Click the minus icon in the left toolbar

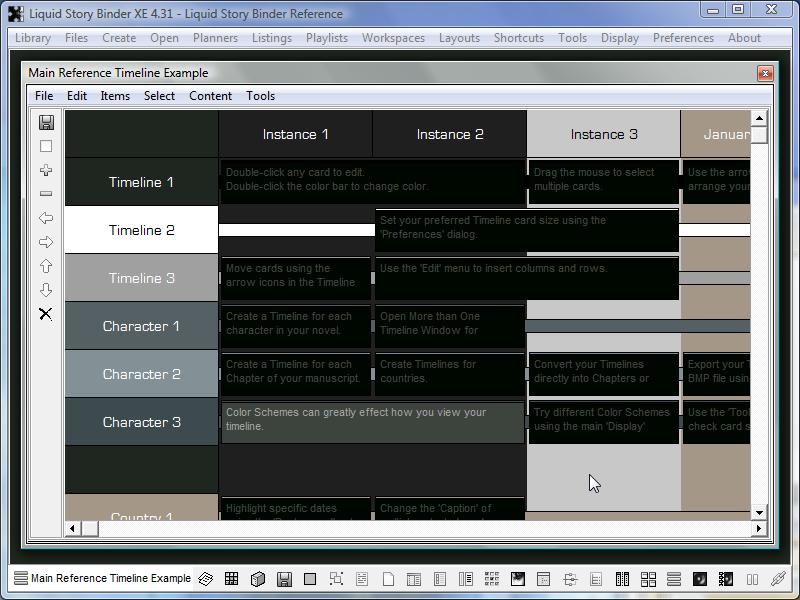click(46, 194)
